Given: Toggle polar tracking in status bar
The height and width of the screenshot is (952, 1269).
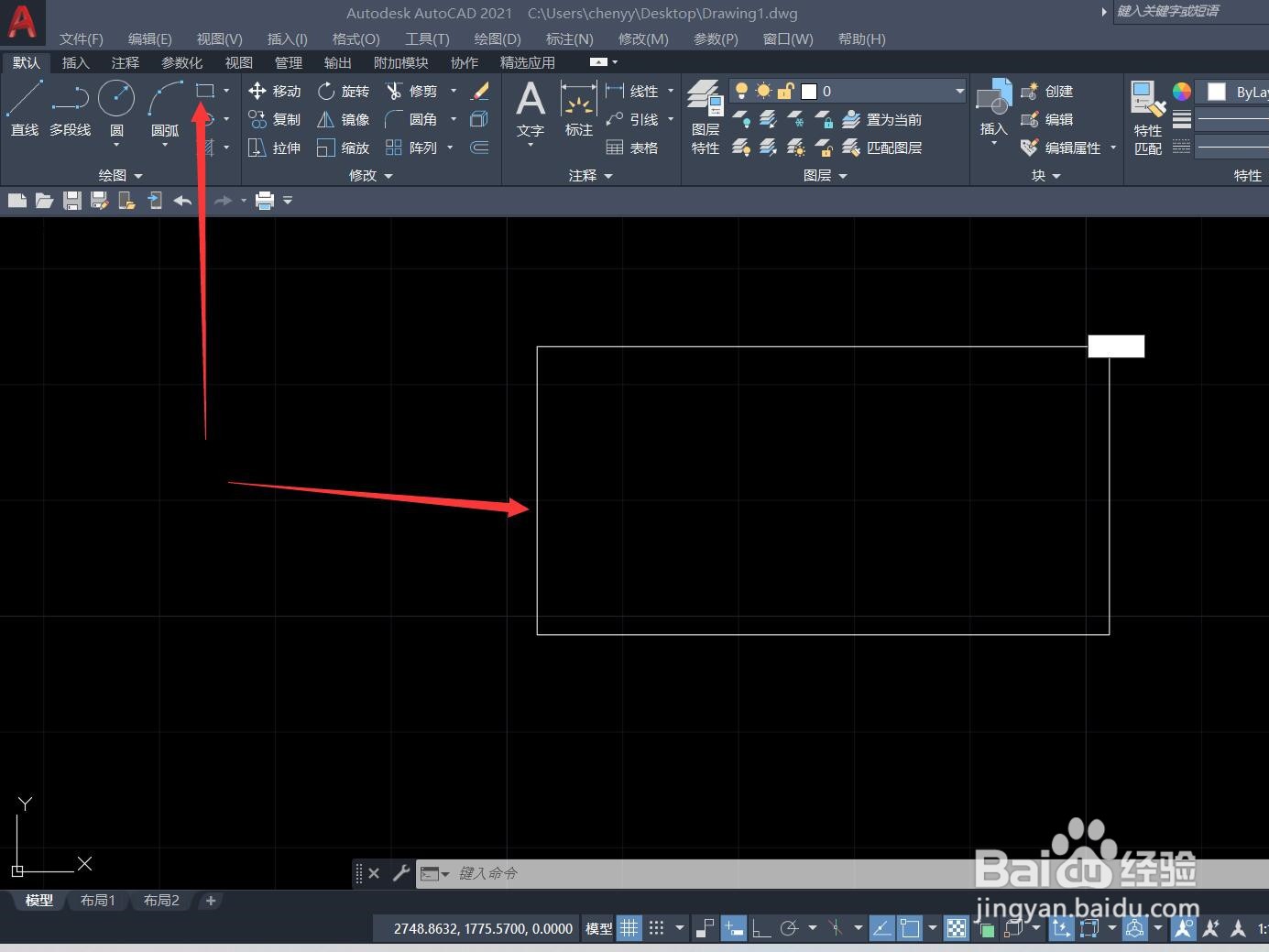Looking at the screenshot, I should [x=789, y=928].
